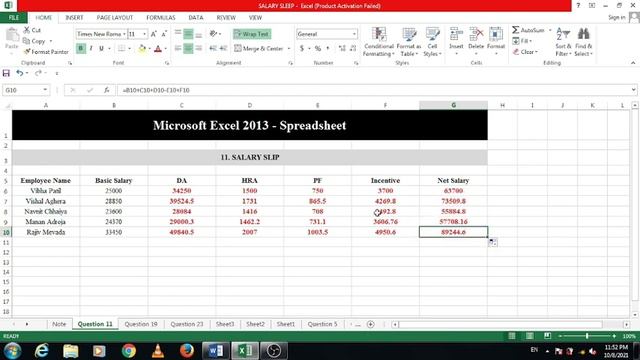Viewport: 640px width, 360px height.
Task: Switch to Page Break Preview in status bar
Action: click(547, 336)
